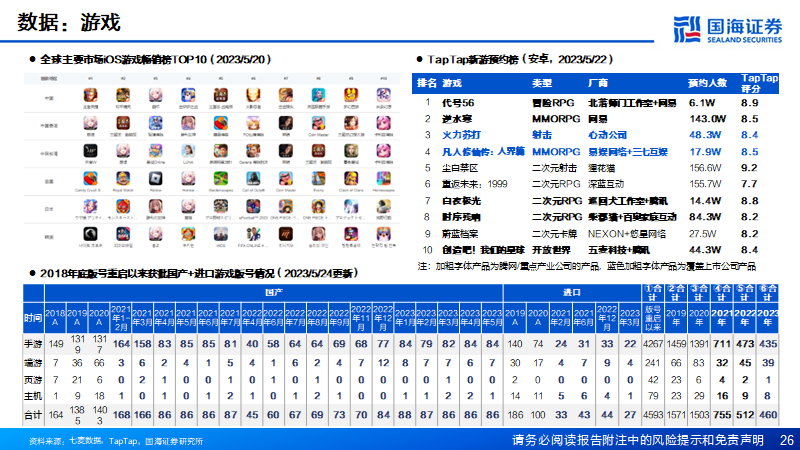Click the Monster Strike icon in the Japan row
Image resolution: width=800 pixels, height=450 pixels.
pos(122,206)
